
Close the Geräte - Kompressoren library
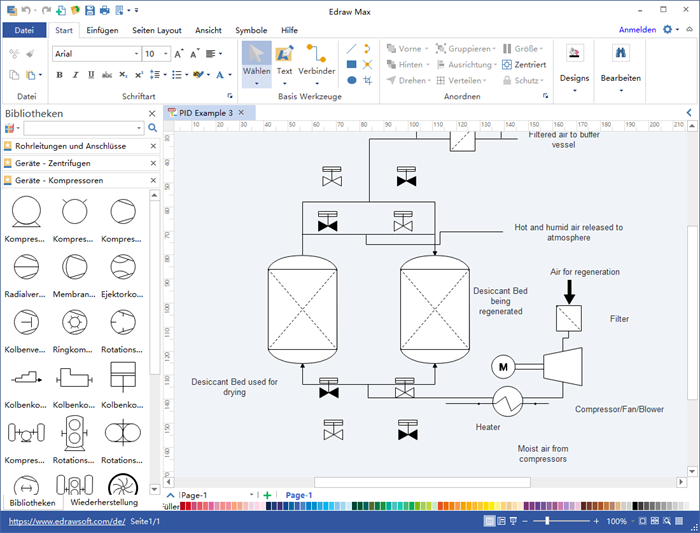pos(153,180)
